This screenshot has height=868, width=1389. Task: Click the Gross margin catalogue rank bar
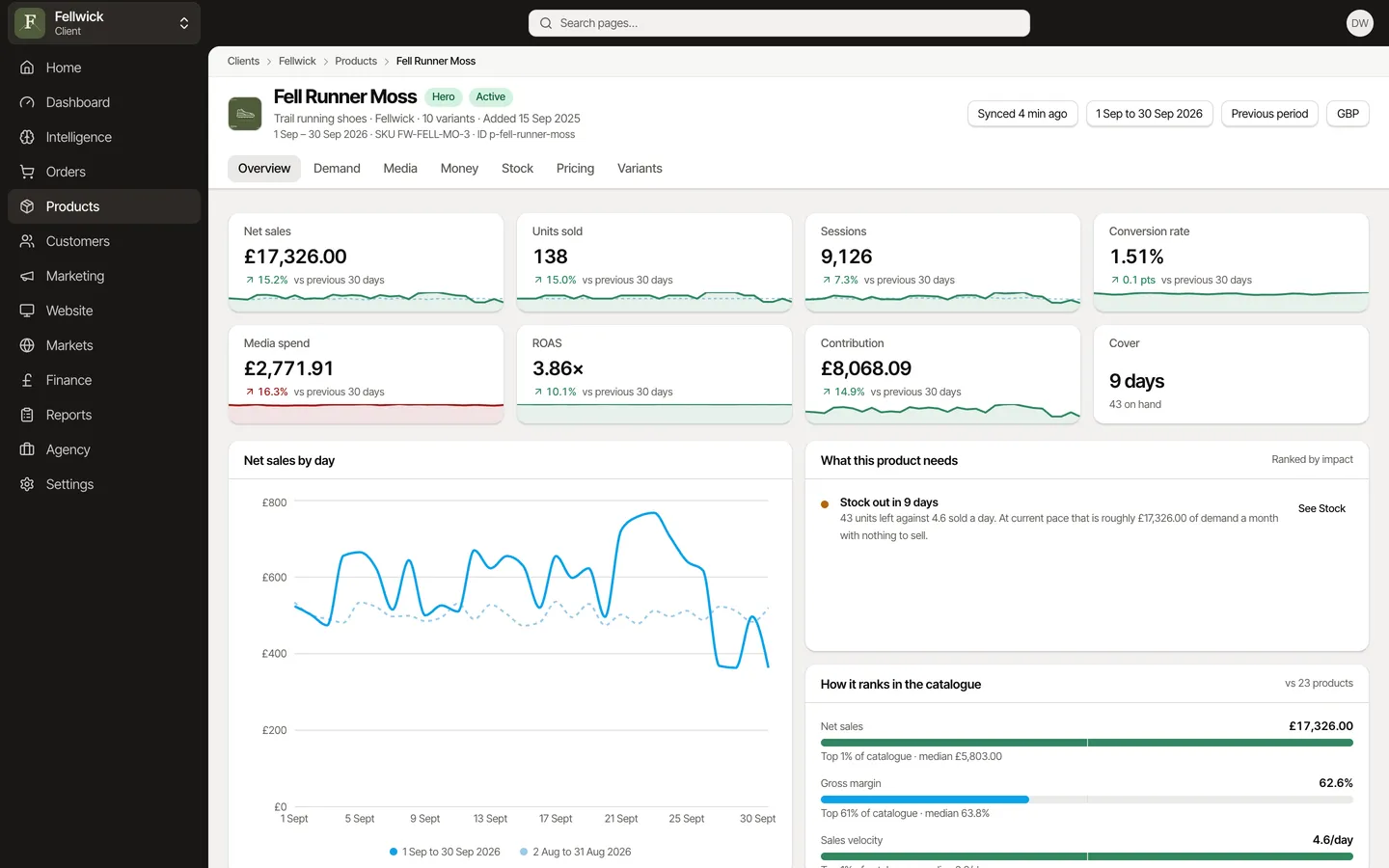click(1087, 800)
